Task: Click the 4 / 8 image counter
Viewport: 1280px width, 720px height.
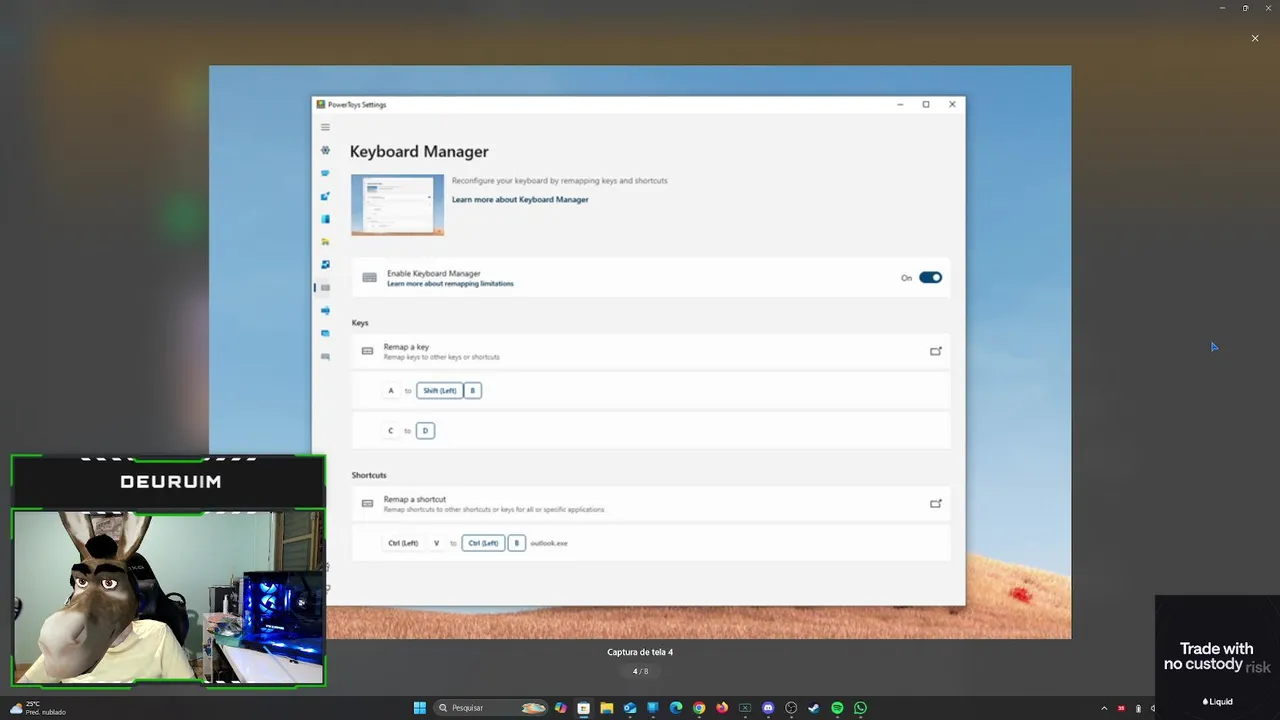Action: [640, 671]
